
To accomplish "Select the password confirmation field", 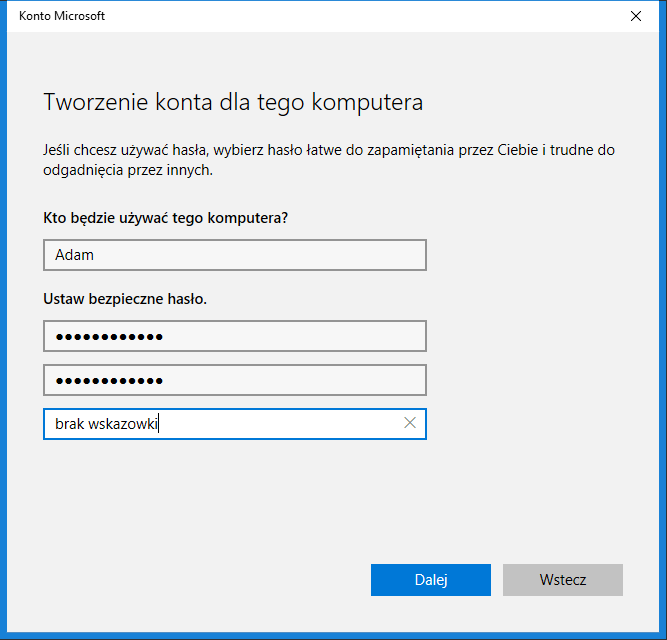I will (235, 380).
